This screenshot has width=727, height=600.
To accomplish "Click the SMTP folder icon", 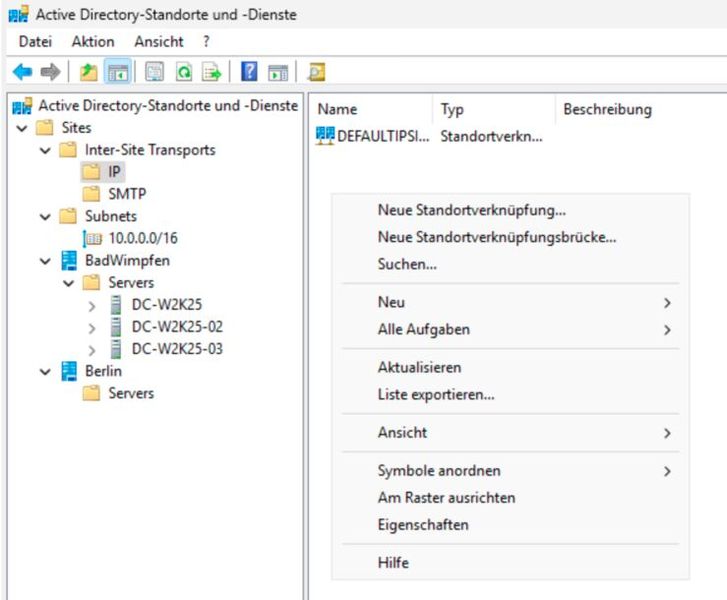I will pos(91,194).
